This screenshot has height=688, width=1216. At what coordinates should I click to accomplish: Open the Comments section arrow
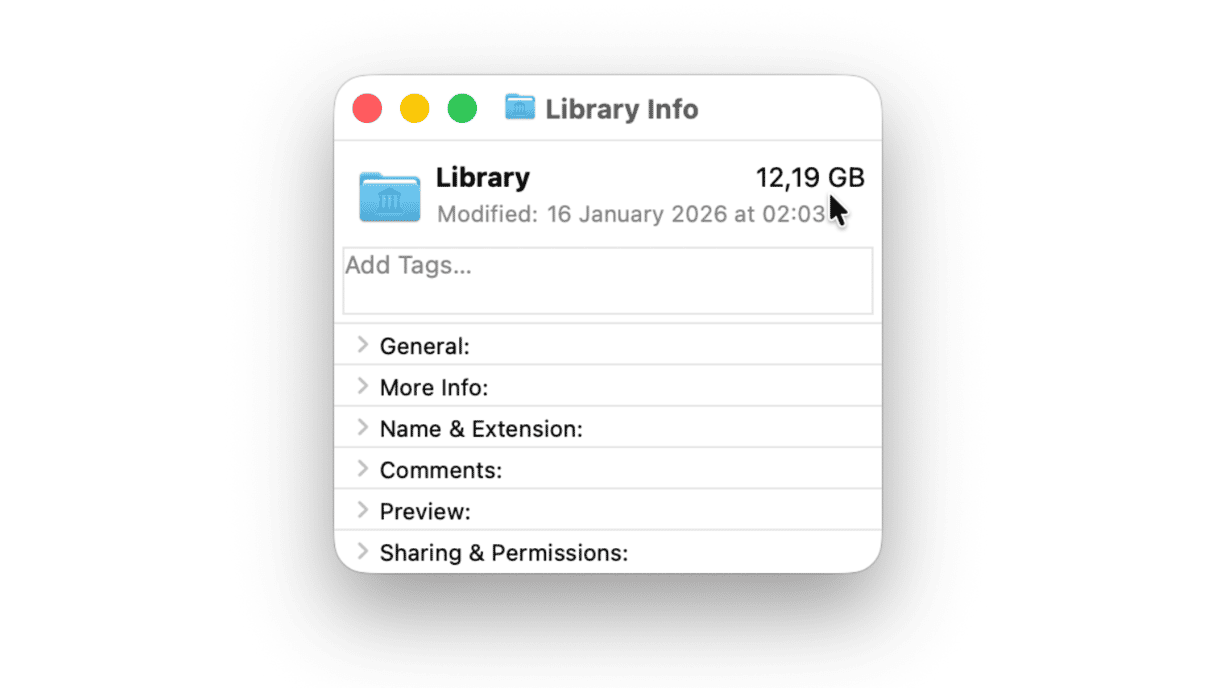click(x=363, y=469)
